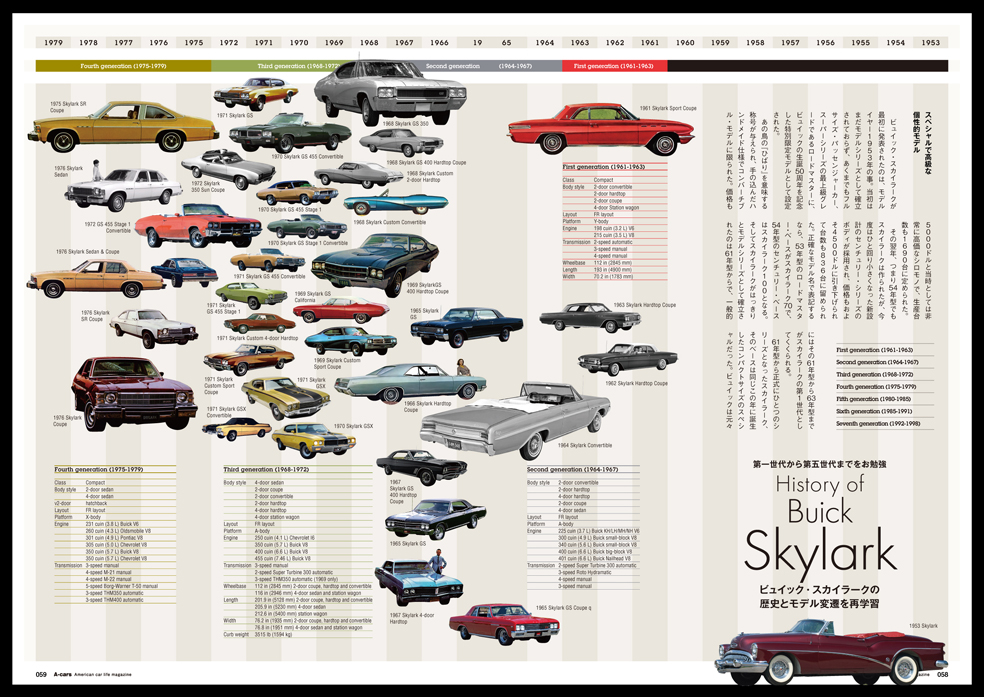Select the 1953 year marker at the timeline end

(x=931, y=43)
